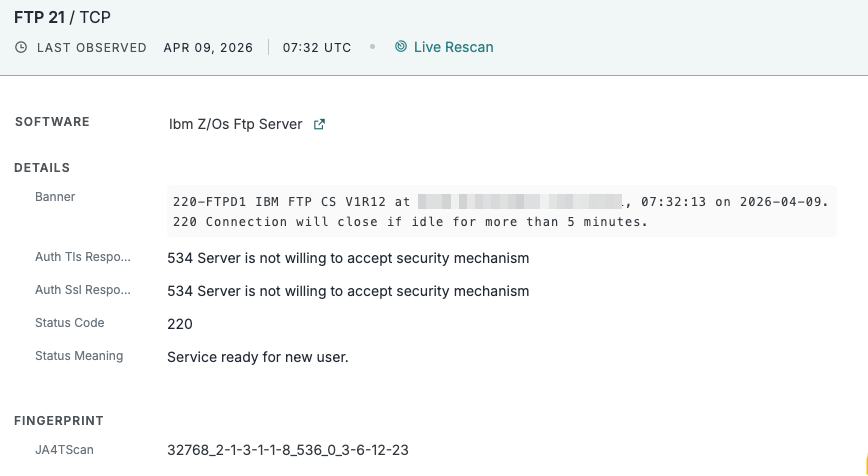Click the SOFTWARE section label
Image resolution: width=868 pixels, height=476 pixels.
click(x=52, y=122)
